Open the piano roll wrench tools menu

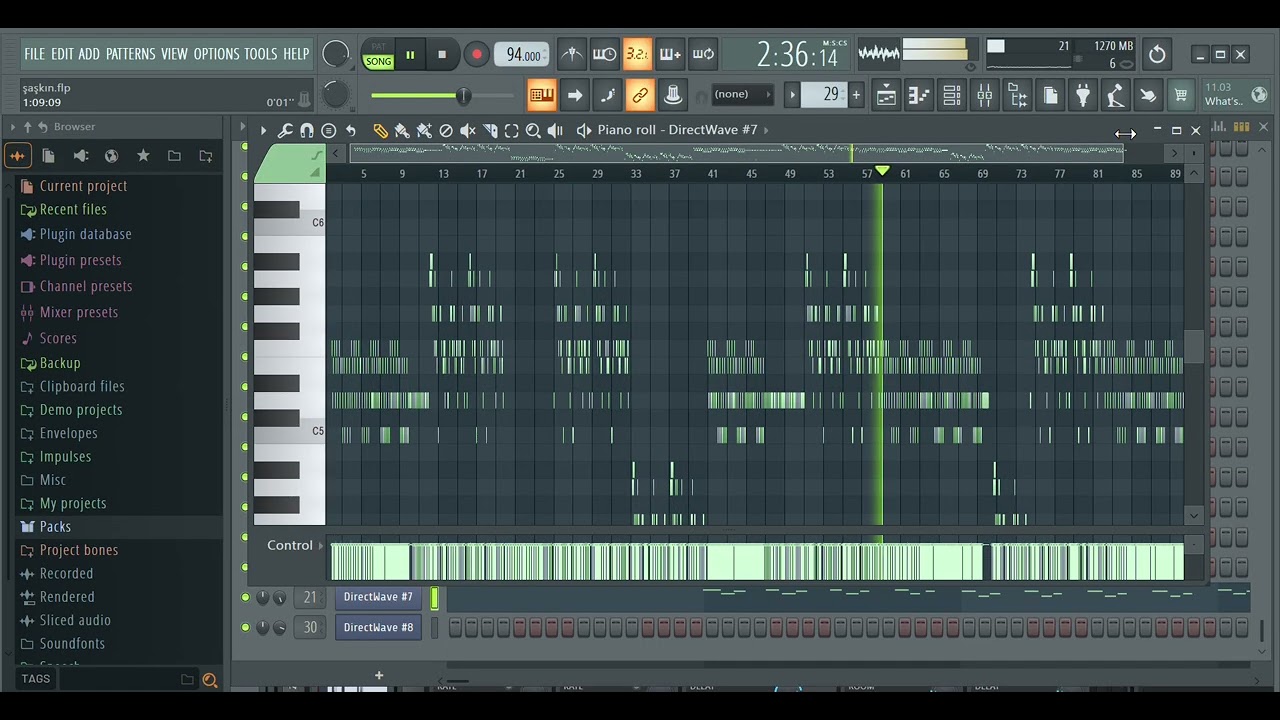coord(285,130)
